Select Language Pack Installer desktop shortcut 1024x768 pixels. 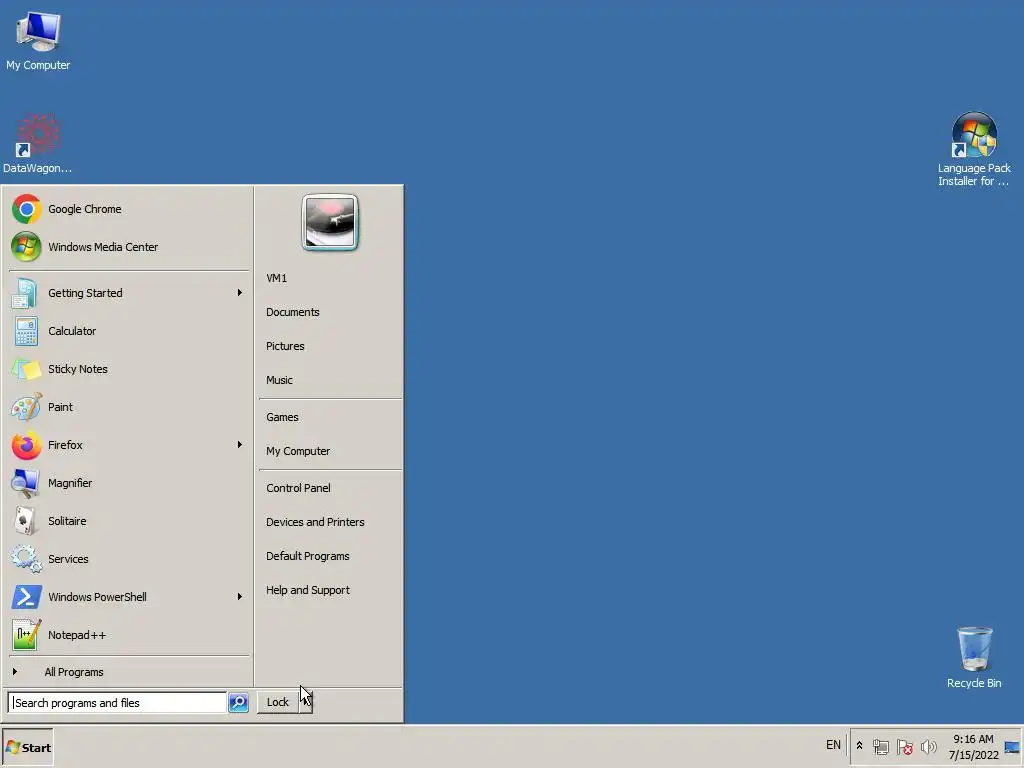(x=974, y=150)
